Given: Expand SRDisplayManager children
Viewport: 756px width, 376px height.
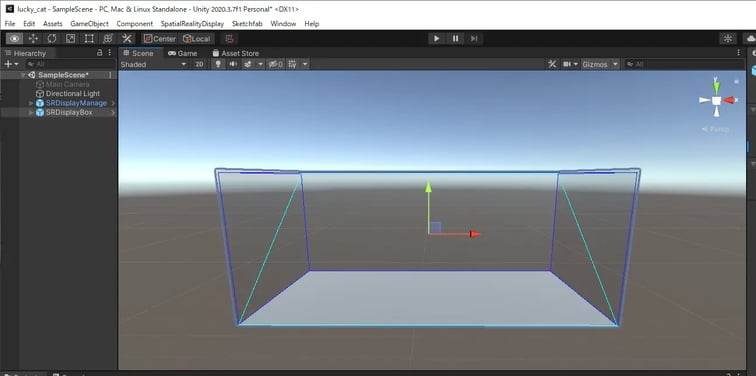Looking at the screenshot, I should click(32, 103).
